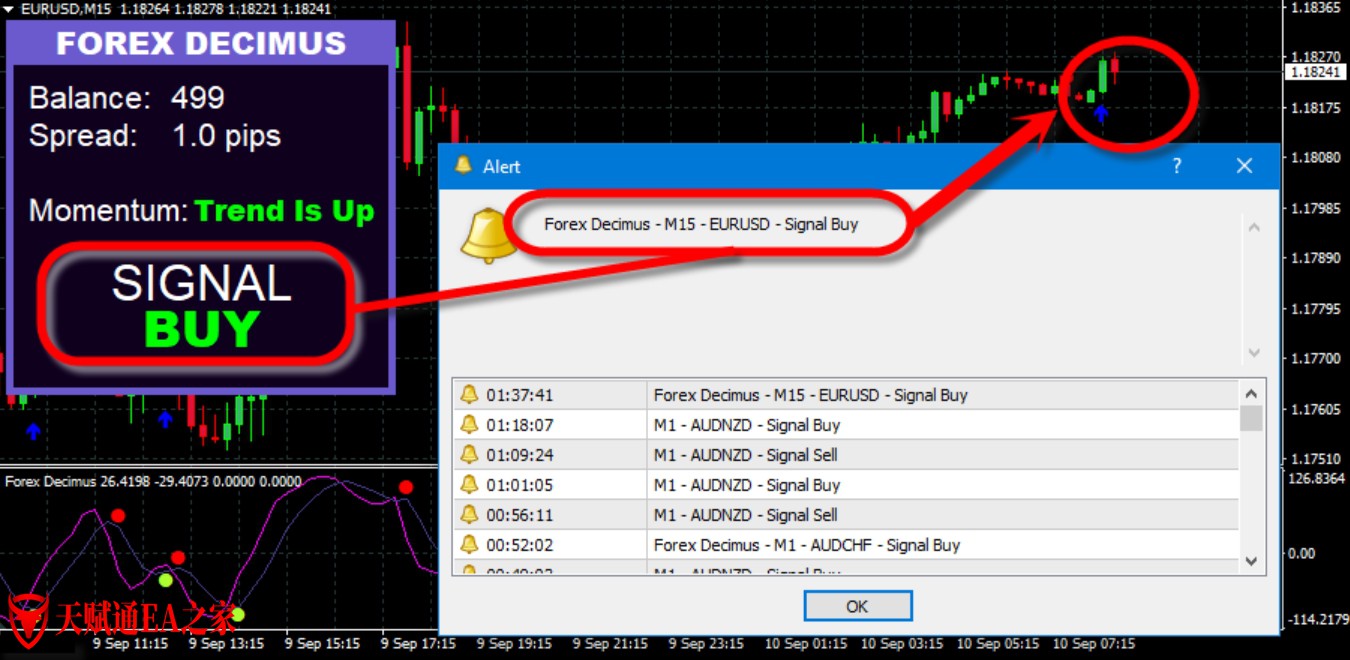Image resolution: width=1350 pixels, height=660 pixels.
Task: Open help with the question mark button
Action: 1177,166
